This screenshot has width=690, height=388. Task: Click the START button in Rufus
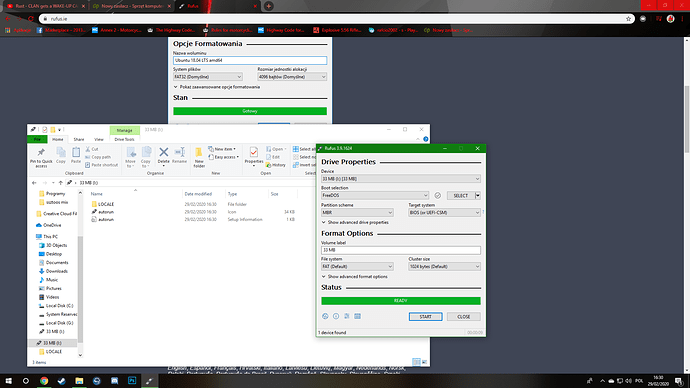(x=426, y=317)
